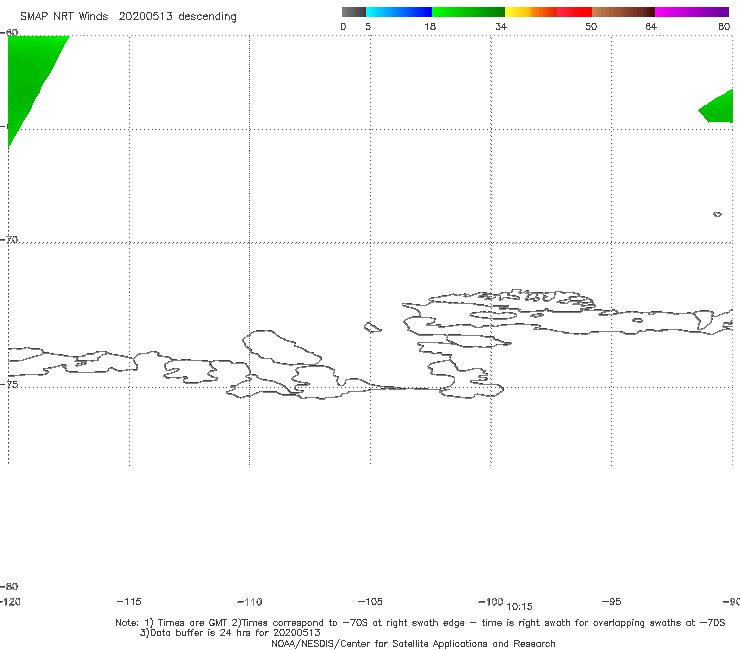Click the "5" label under the color bar
The image size is (740, 650).
click(368, 26)
